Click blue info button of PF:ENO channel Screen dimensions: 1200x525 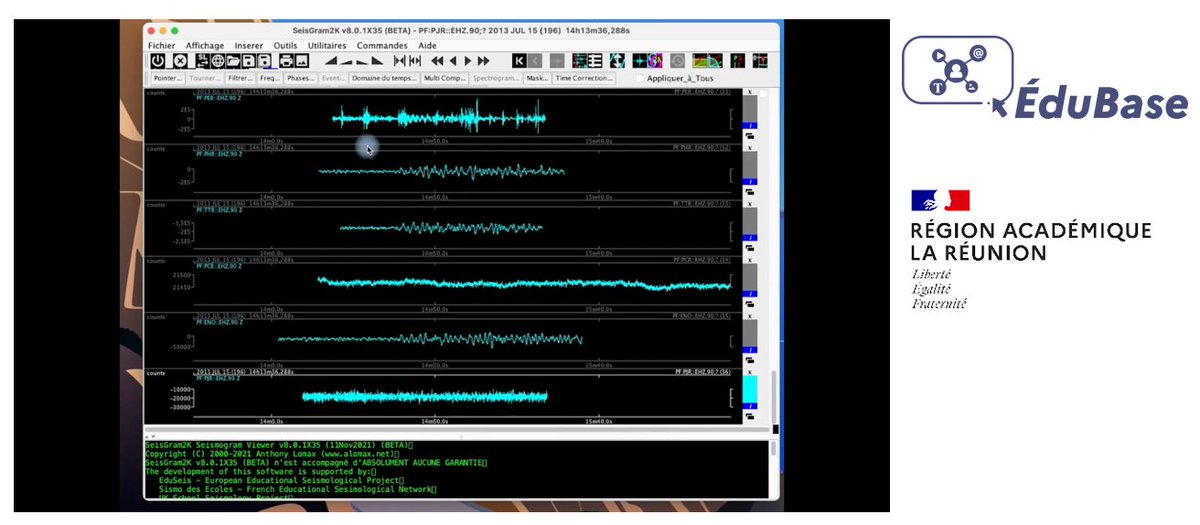tap(750, 350)
